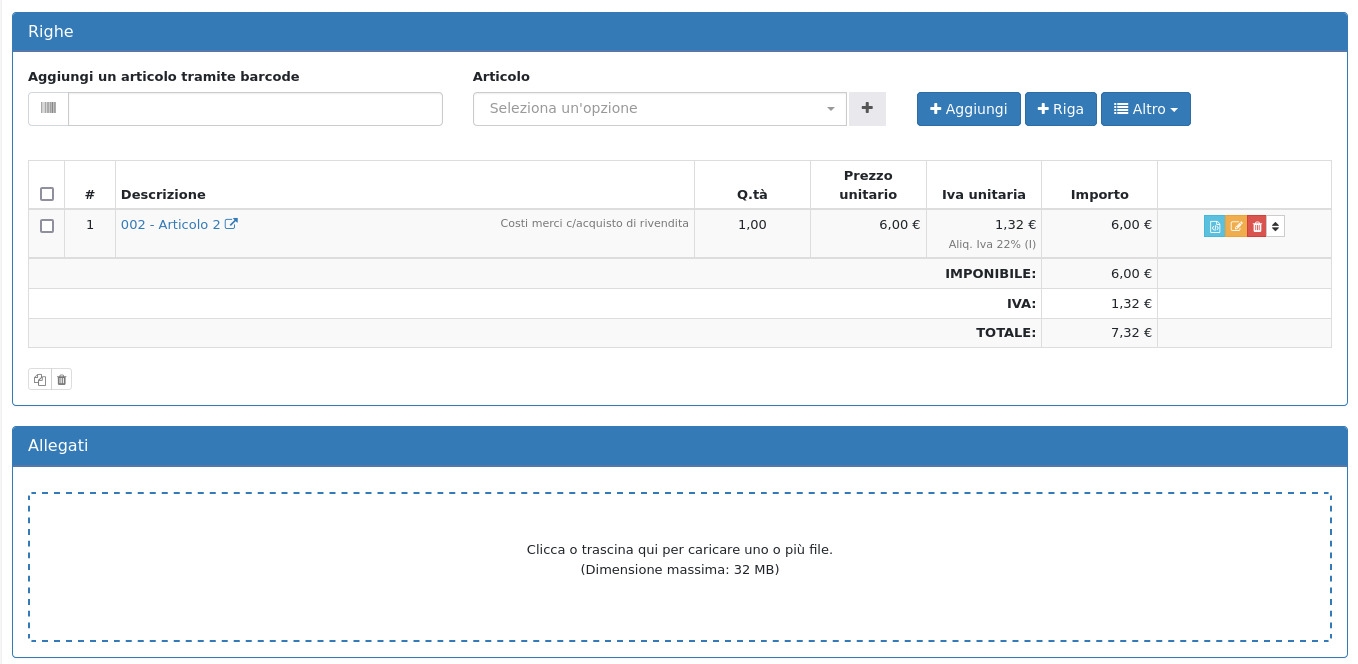This screenshot has height=664, width=1358.
Task: Duplicate selected rows with the copy icon
Action: click(x=40, y=380)
